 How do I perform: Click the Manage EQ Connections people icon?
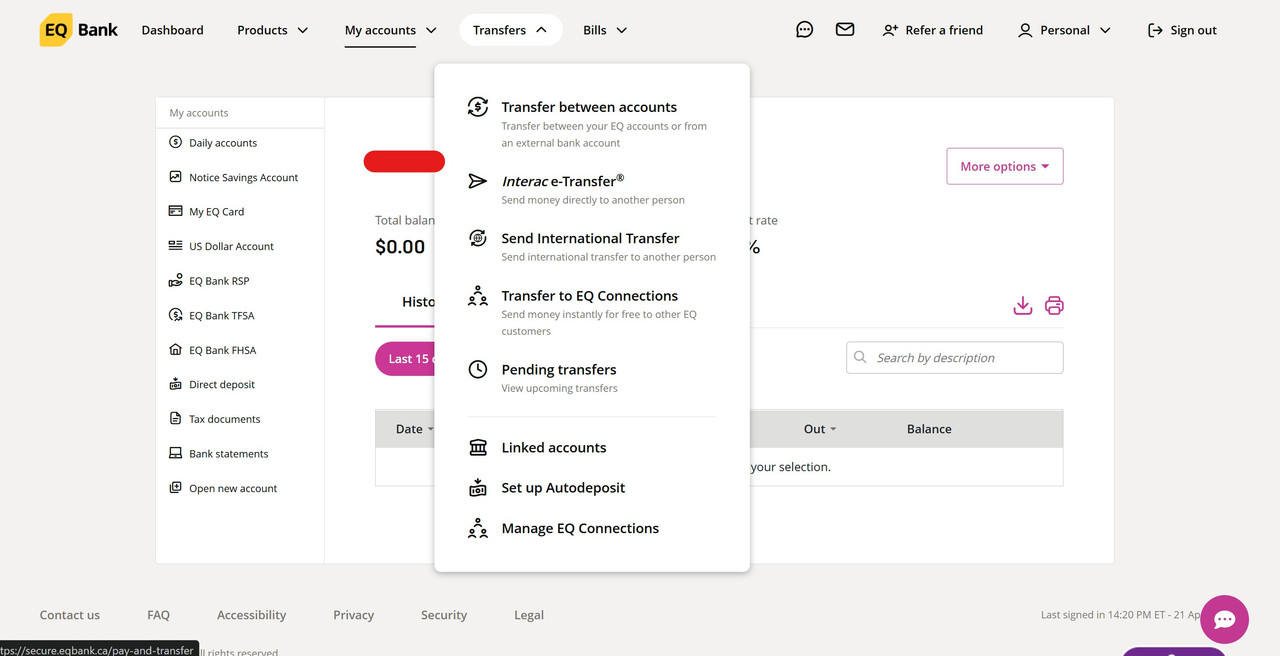point(478,528)
